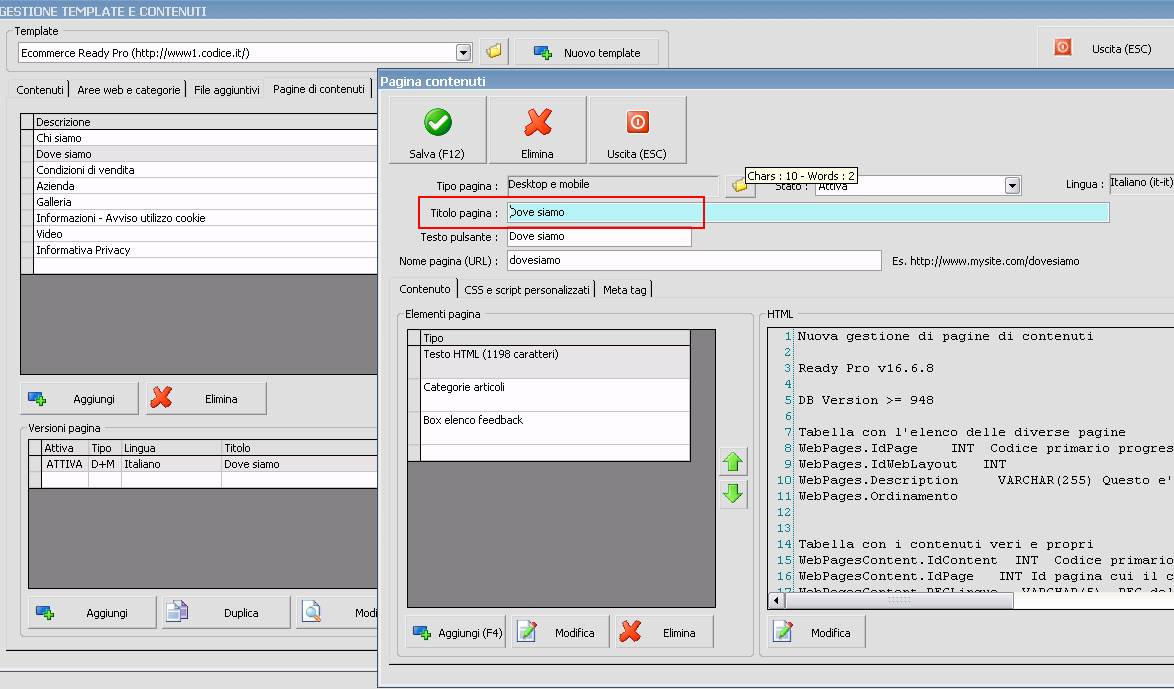Open the Template dropdown list

coord(463,53)
